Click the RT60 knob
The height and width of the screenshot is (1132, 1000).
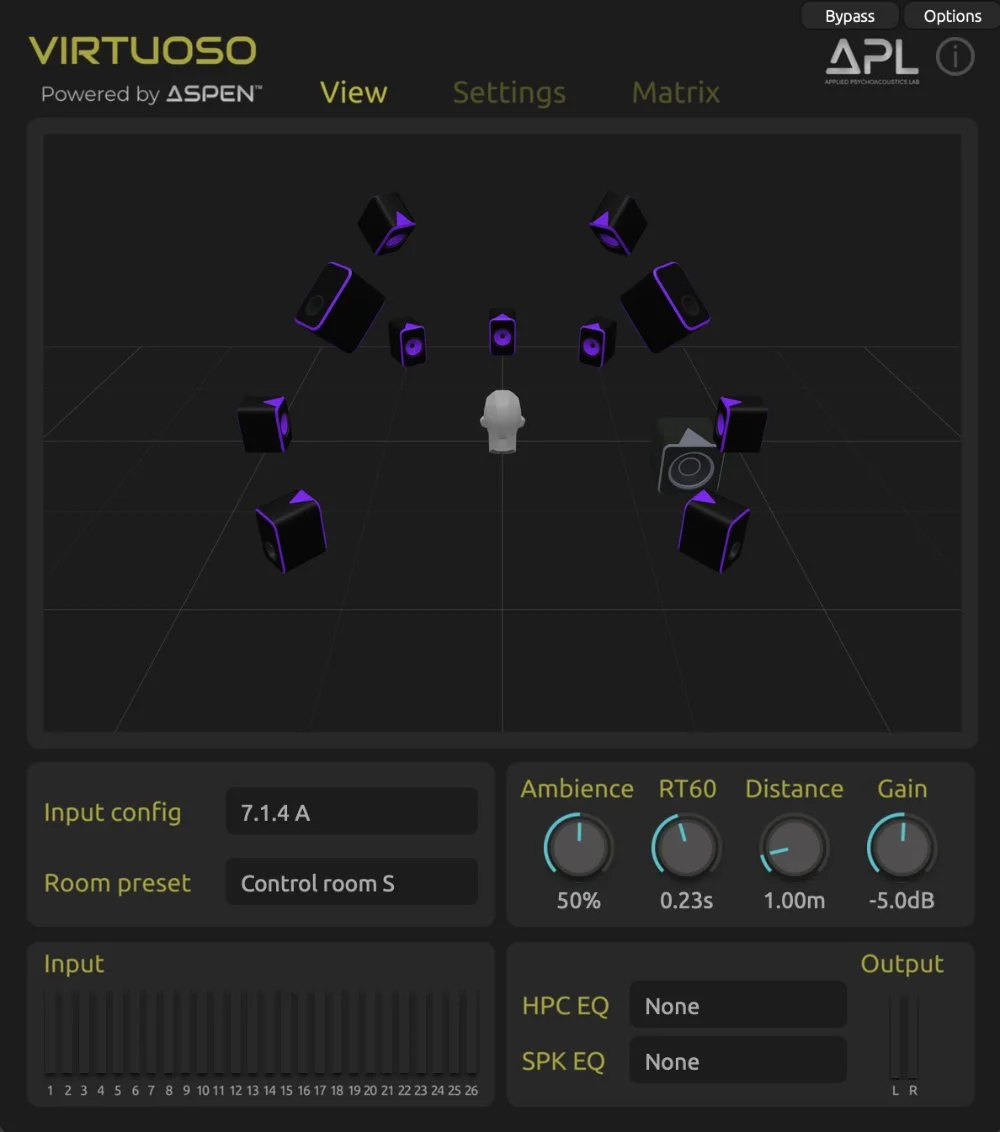686,847
